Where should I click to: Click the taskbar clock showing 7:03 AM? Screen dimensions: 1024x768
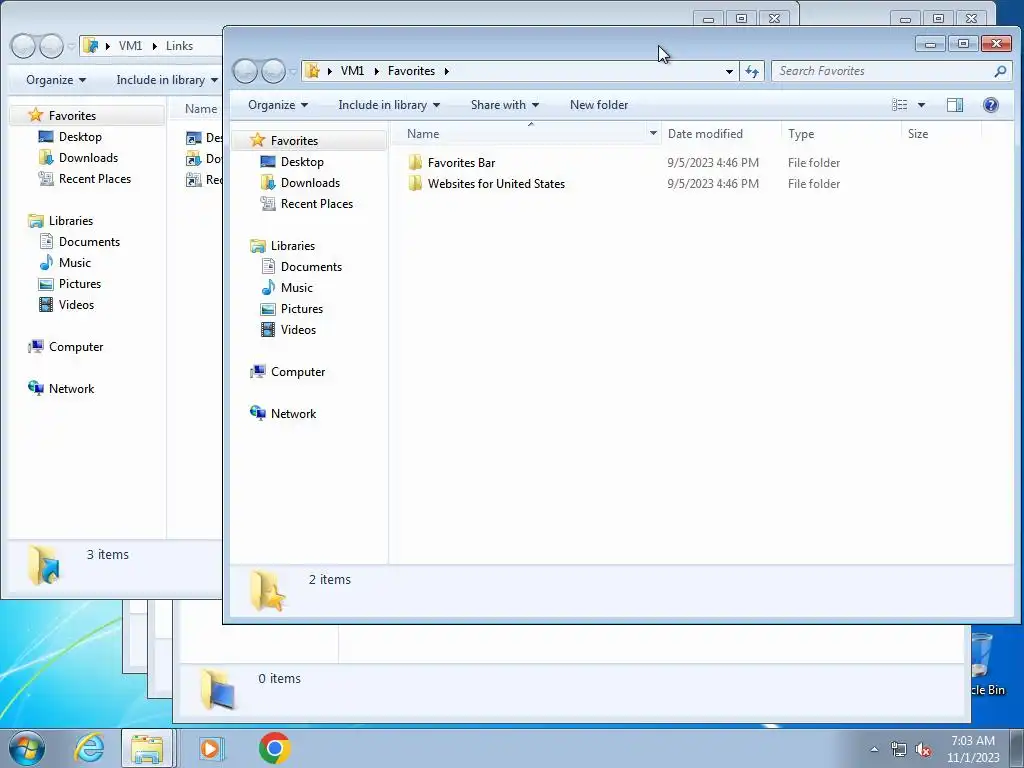[973, 749]
